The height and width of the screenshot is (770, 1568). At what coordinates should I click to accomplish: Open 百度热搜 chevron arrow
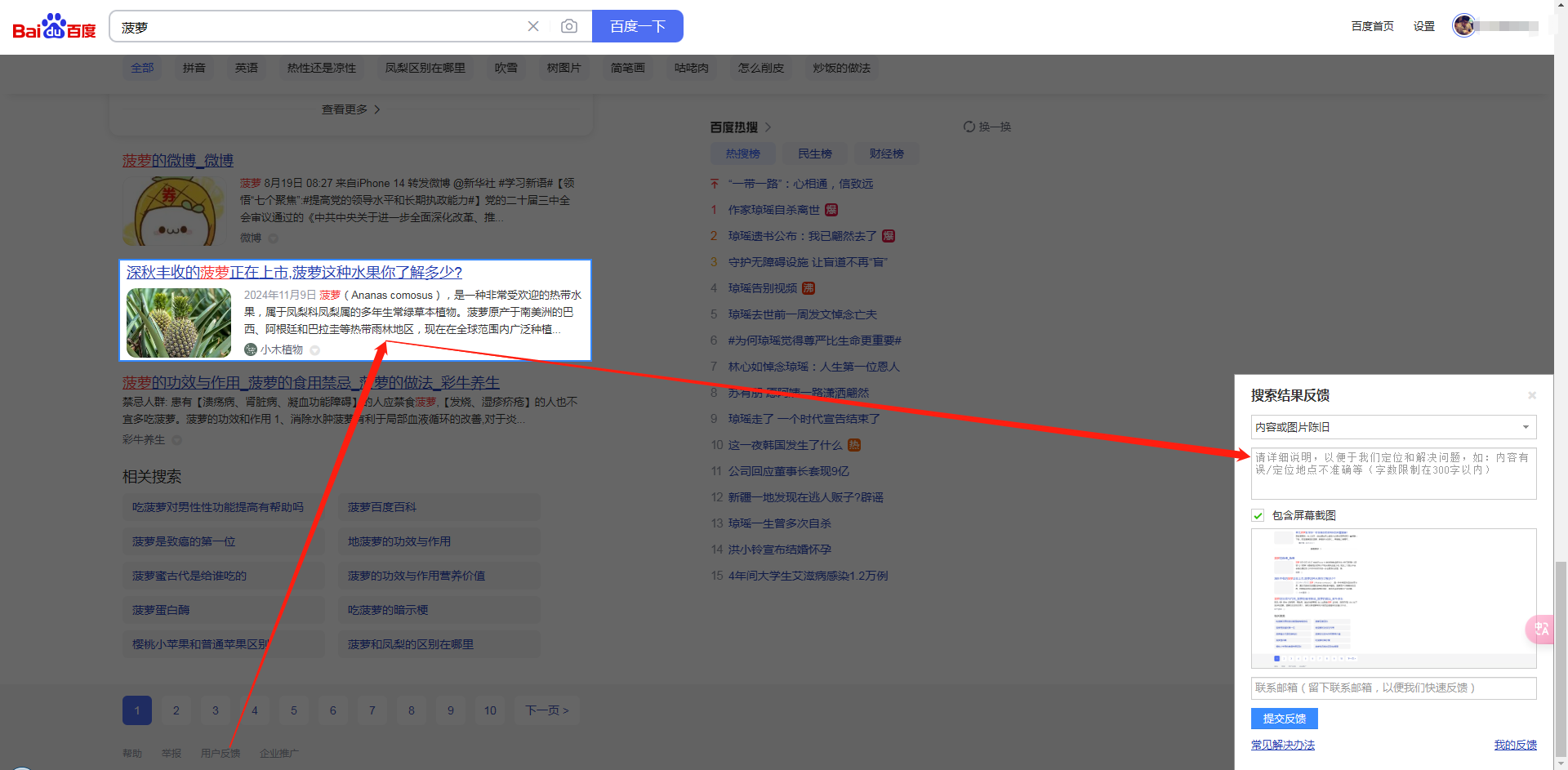768,127
